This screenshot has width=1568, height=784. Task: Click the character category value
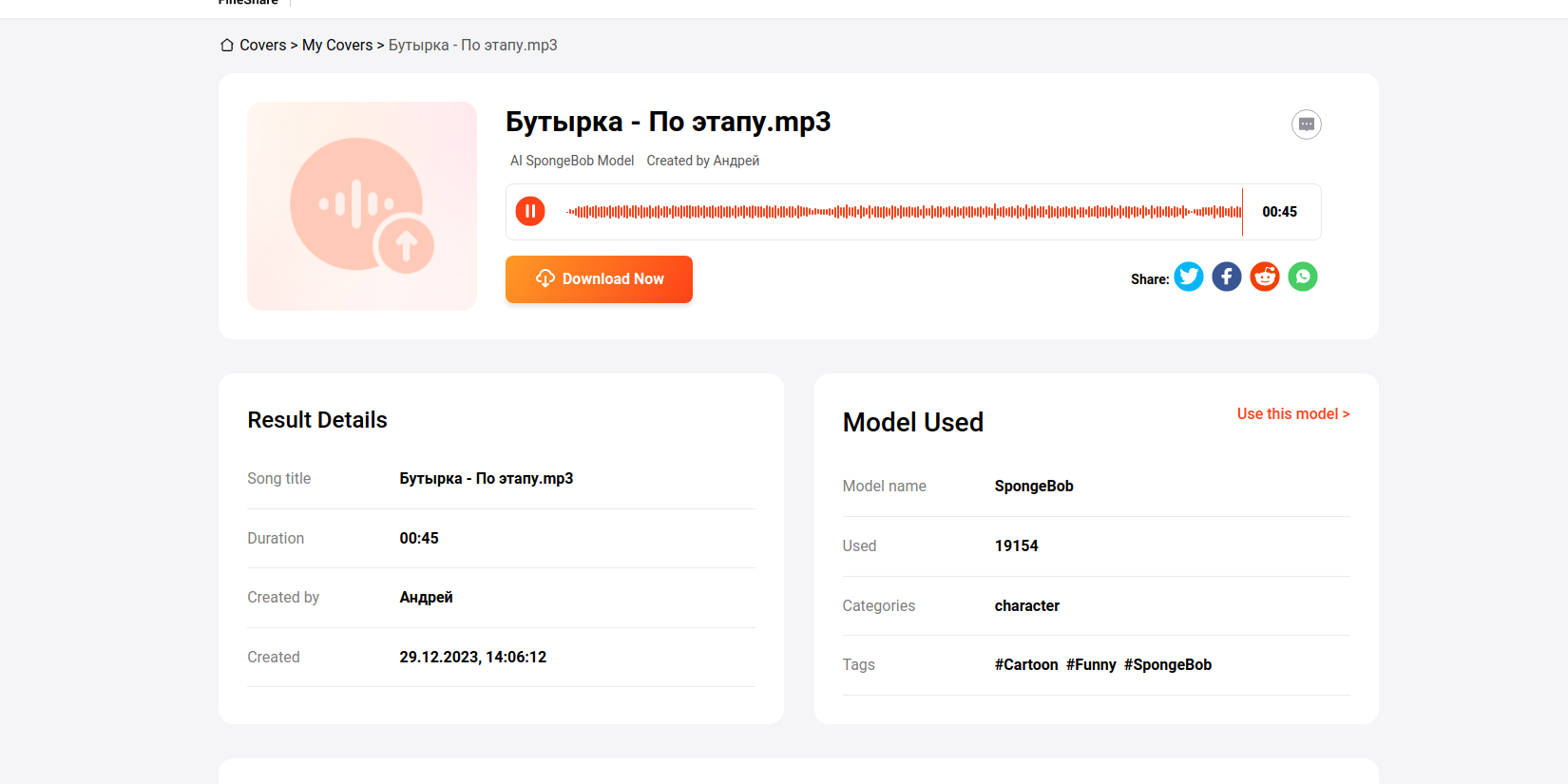pos(1027,606)
